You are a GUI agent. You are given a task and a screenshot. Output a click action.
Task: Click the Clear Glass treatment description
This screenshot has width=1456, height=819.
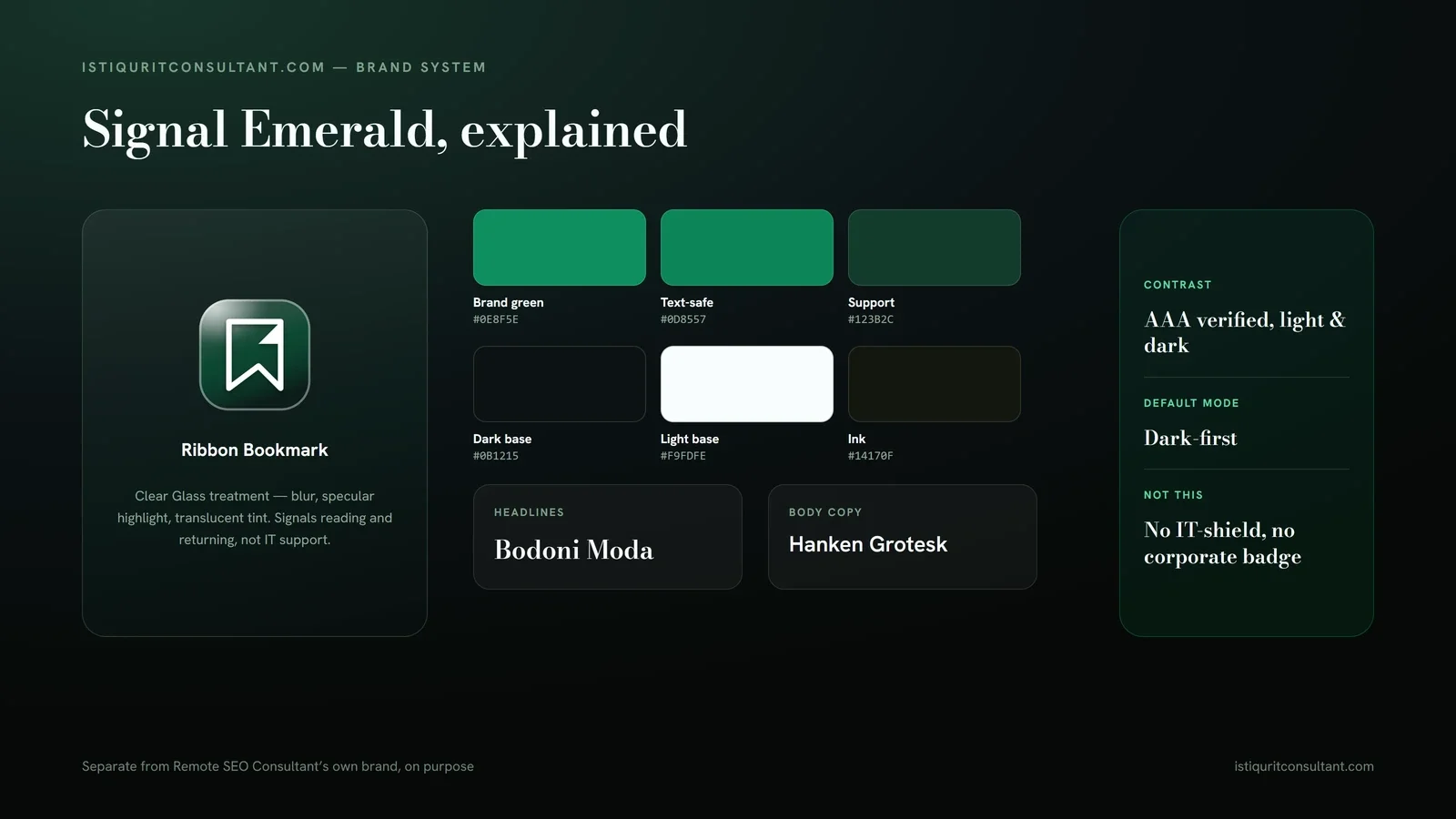(x=255, y=518)
